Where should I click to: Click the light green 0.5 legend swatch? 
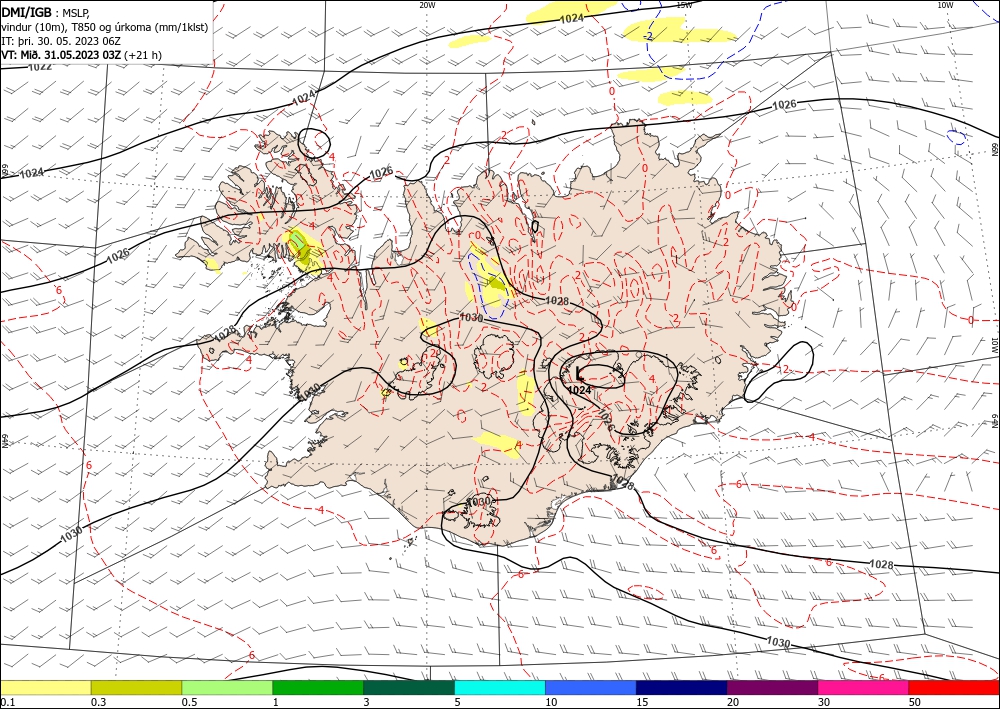pyautogui.click(x=227, y=687)
